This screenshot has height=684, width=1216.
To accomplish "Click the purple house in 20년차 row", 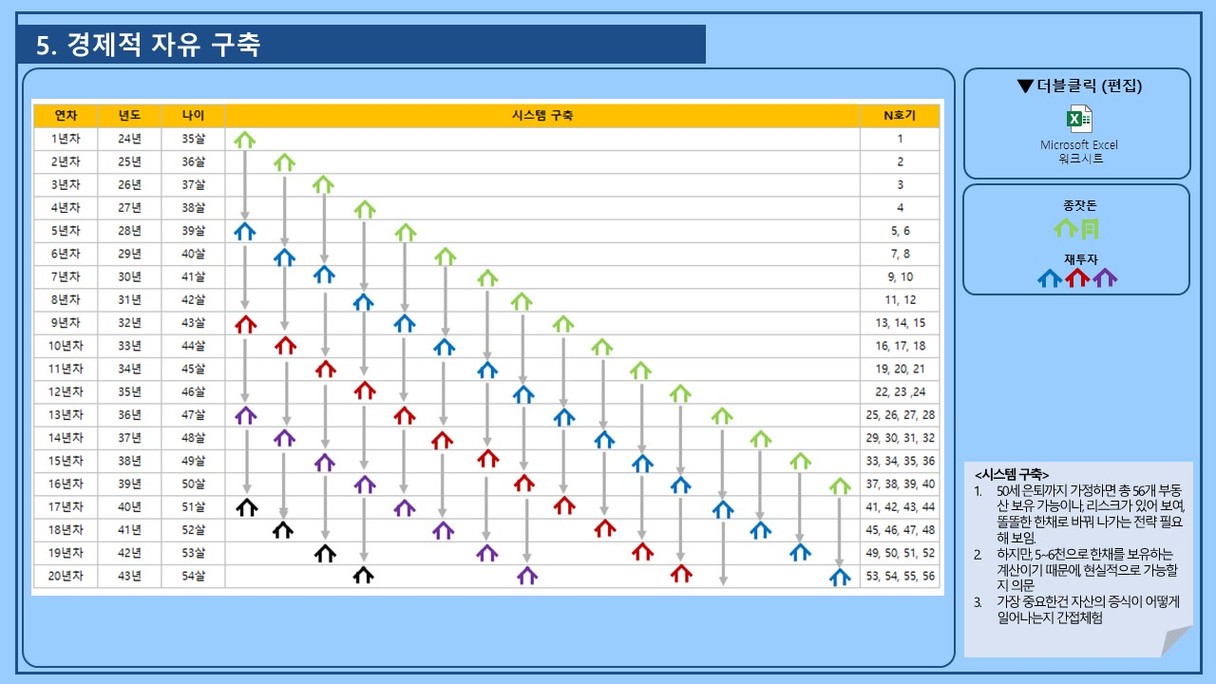I will click(527, 576).
